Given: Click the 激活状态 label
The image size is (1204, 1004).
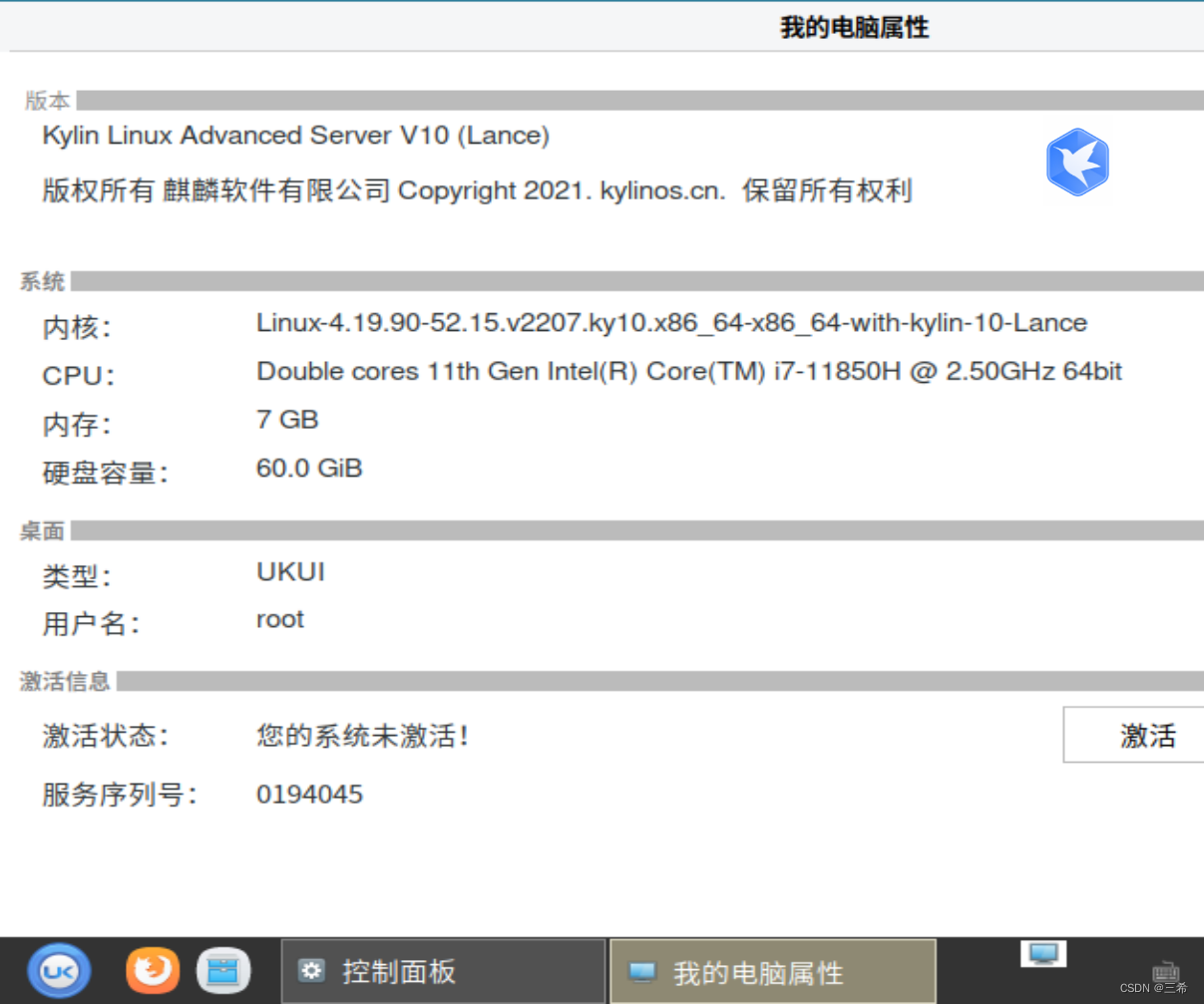Looking at the screenshot, I should [x=105, y=736].
